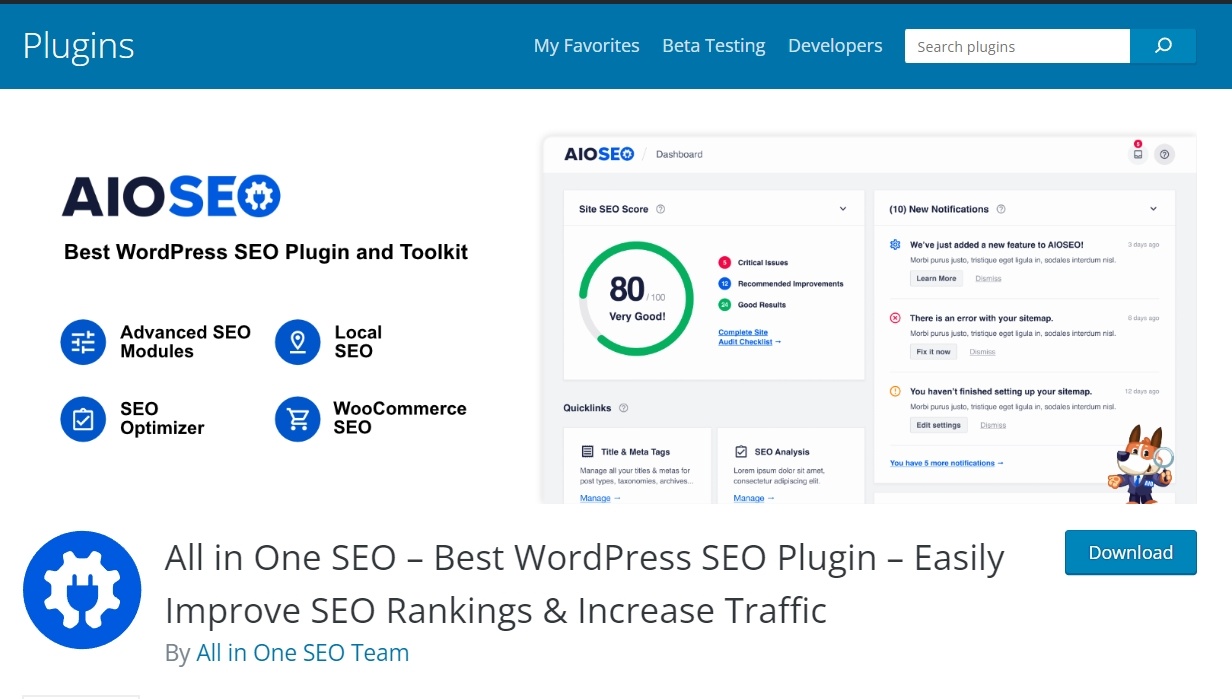Click the All in One SEO plugin icon
Screen dimensions: 1232x699
82,590
